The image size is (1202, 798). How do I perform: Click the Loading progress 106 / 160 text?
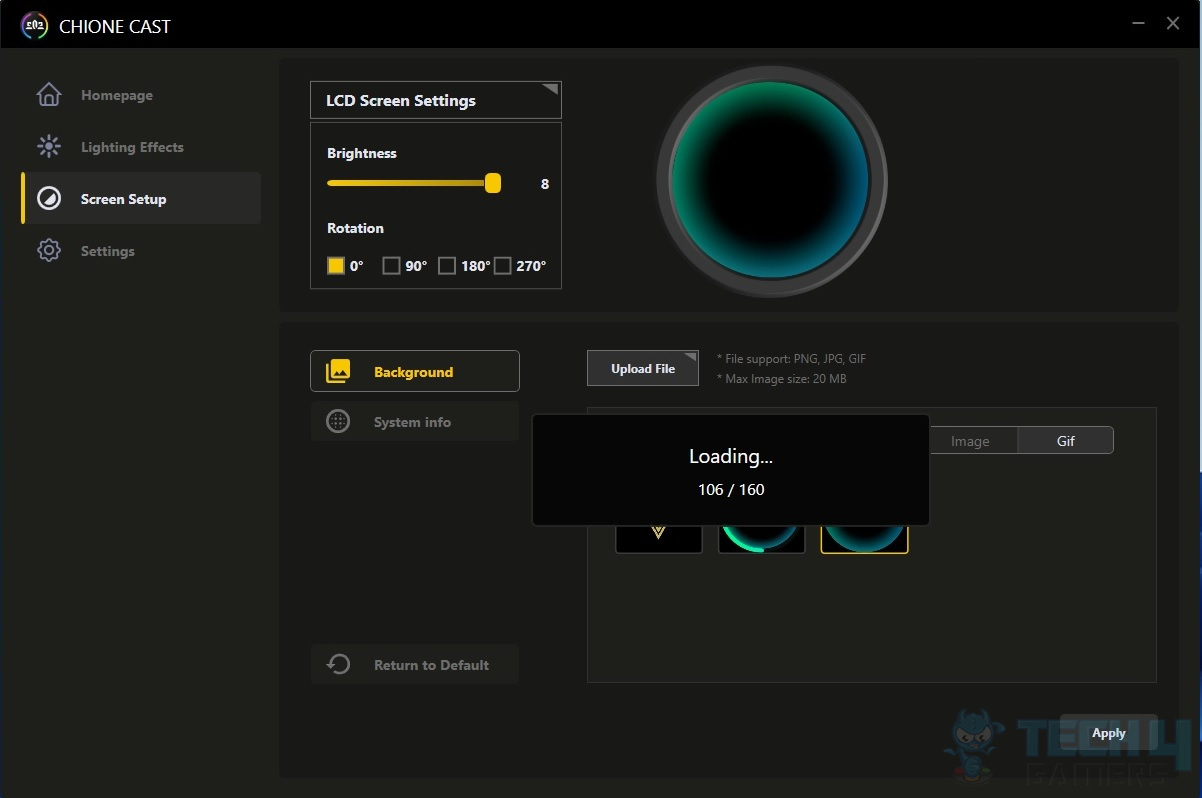731,489
